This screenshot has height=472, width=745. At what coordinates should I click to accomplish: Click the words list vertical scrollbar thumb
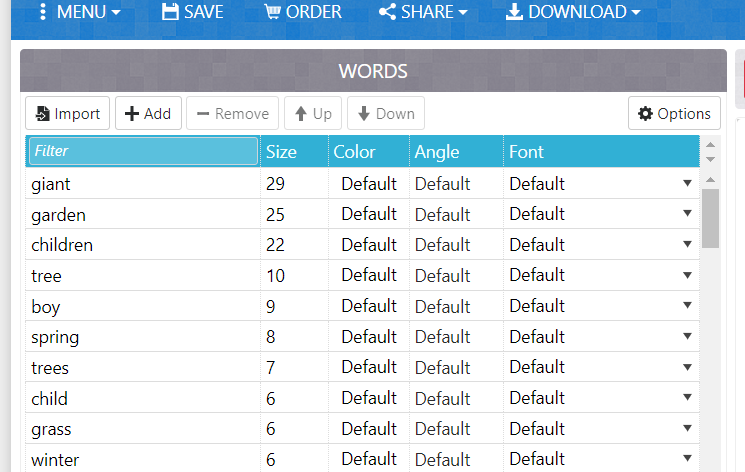(x=710, y=218)
